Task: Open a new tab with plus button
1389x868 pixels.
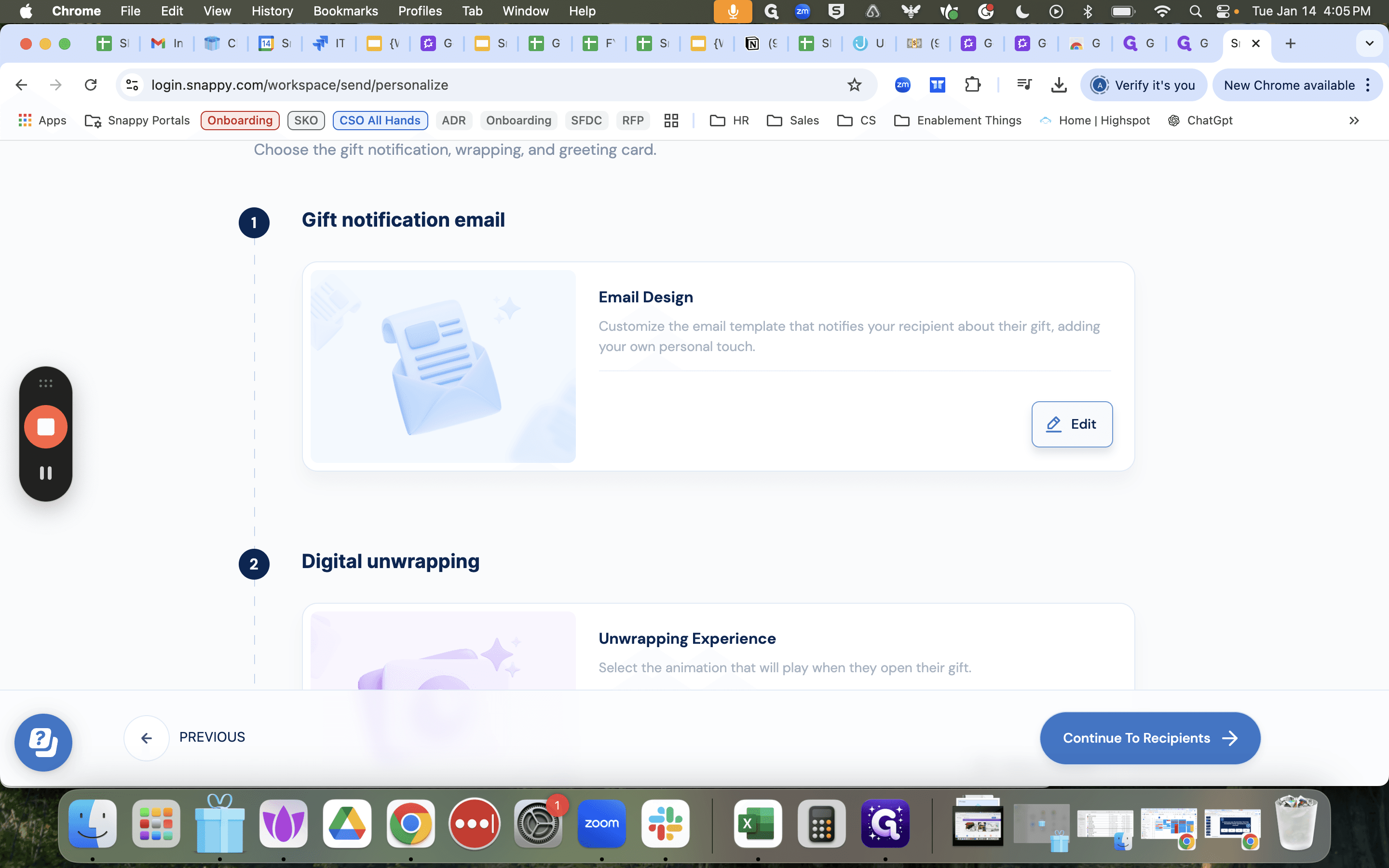Action: pyautogui.click(x=1290, y=43)
